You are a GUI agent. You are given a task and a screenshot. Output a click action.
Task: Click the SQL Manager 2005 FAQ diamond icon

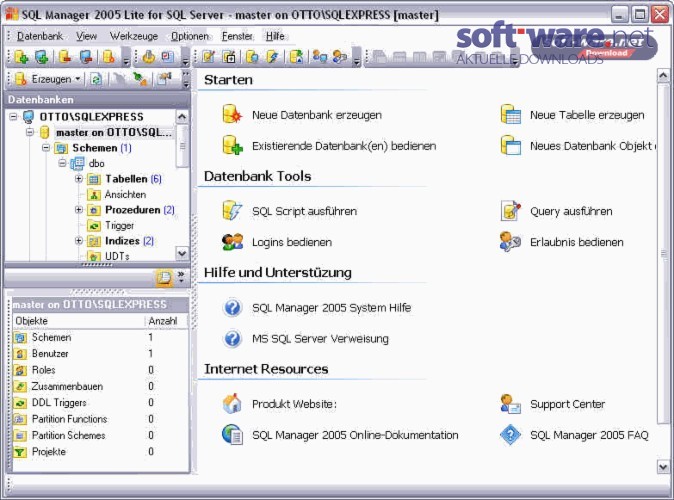point(511,435)
